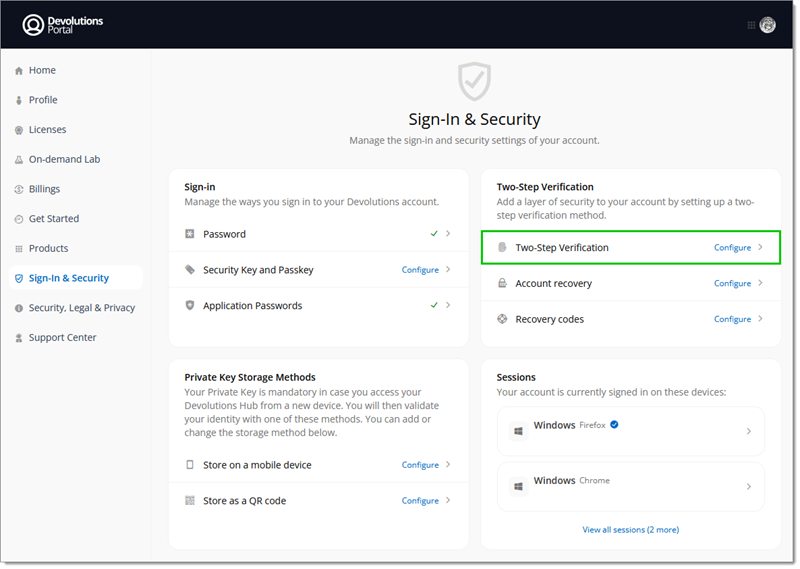
Task: Expand the Recovery codes row chevron
Action: 760,319
